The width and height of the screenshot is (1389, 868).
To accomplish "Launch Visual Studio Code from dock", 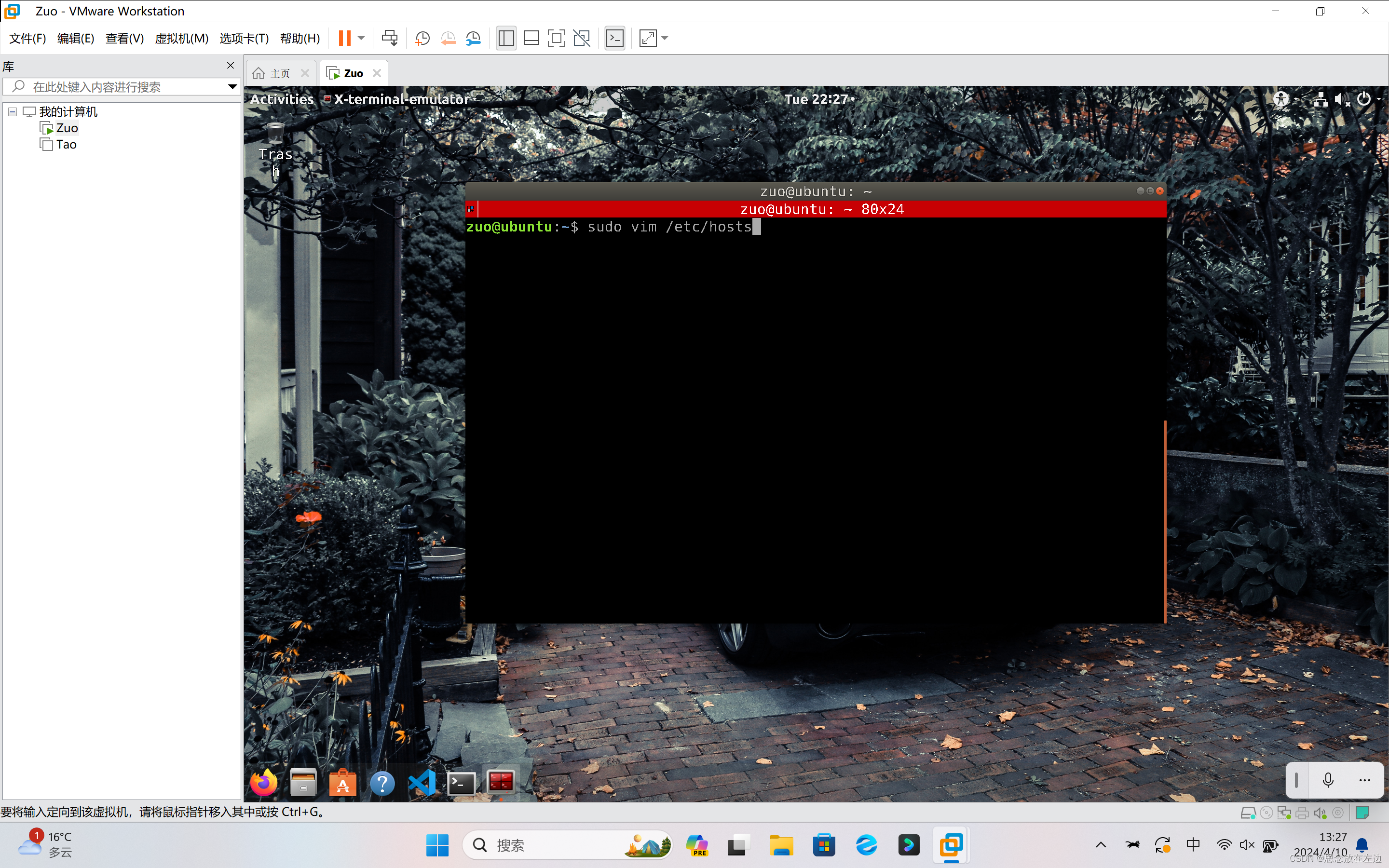I will (422, 783).
